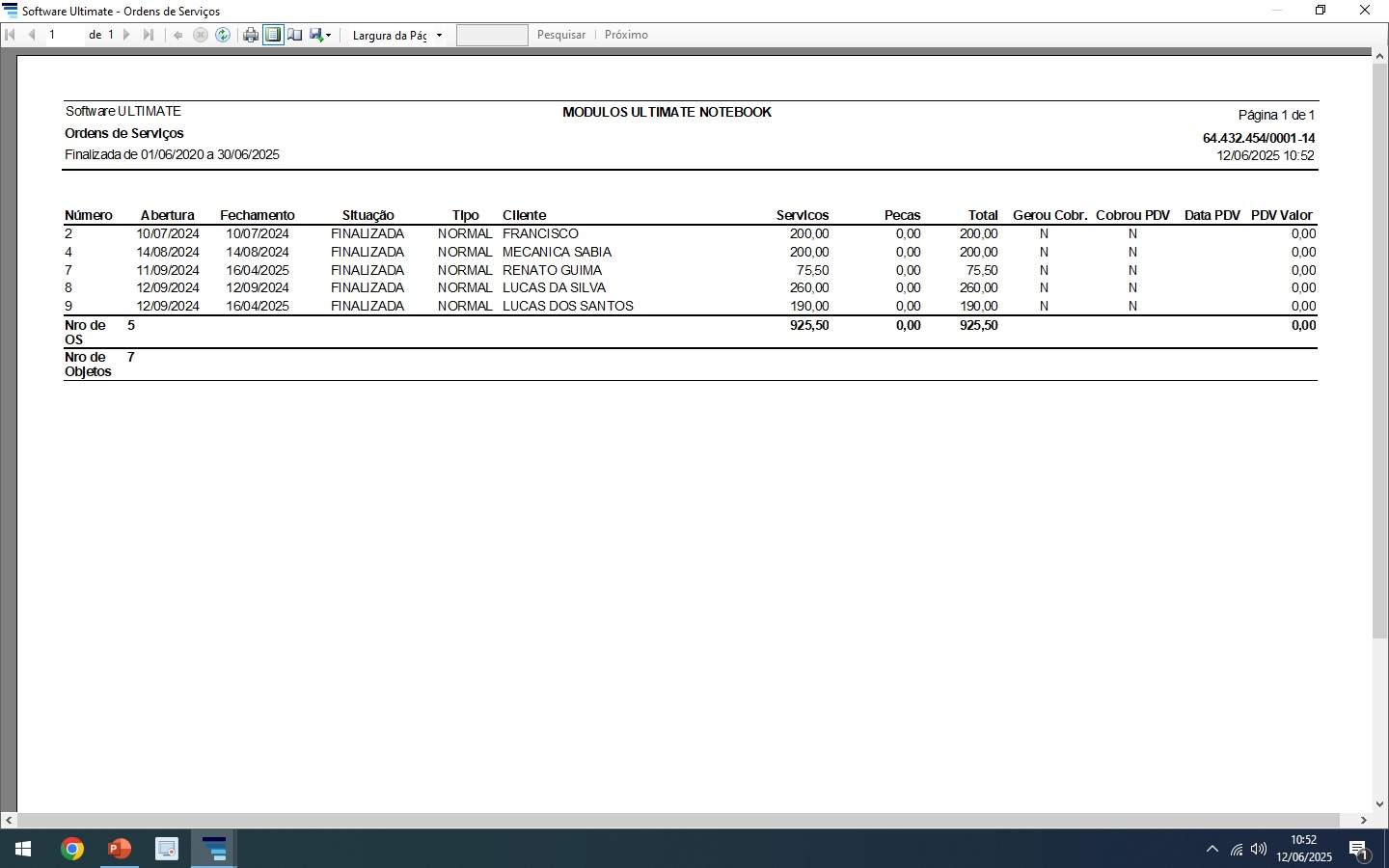Image resolution: width=1389 pixels, height=868 pixels.
Task: Click the Servicos column header
Action: tap(803, 215)
